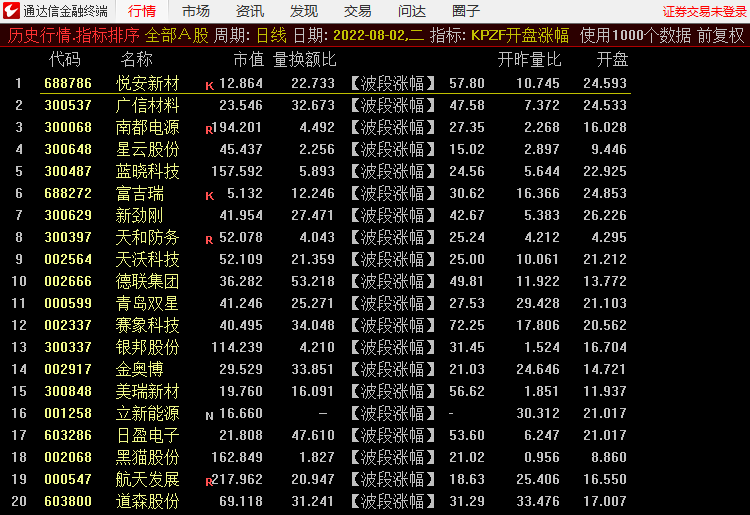Click 前复权 label in header bar
The image size is (750, 515).
pos(721,35)
